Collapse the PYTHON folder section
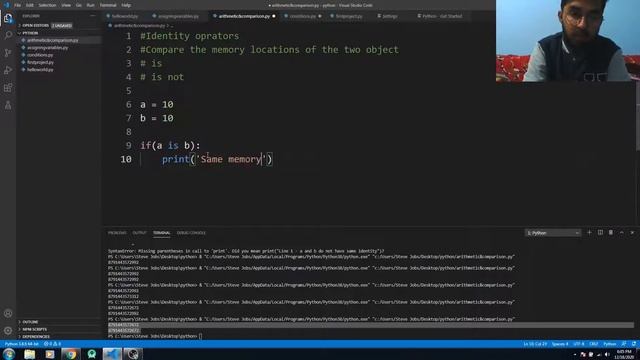Viewport: 640px width, 360px height. 30,33
